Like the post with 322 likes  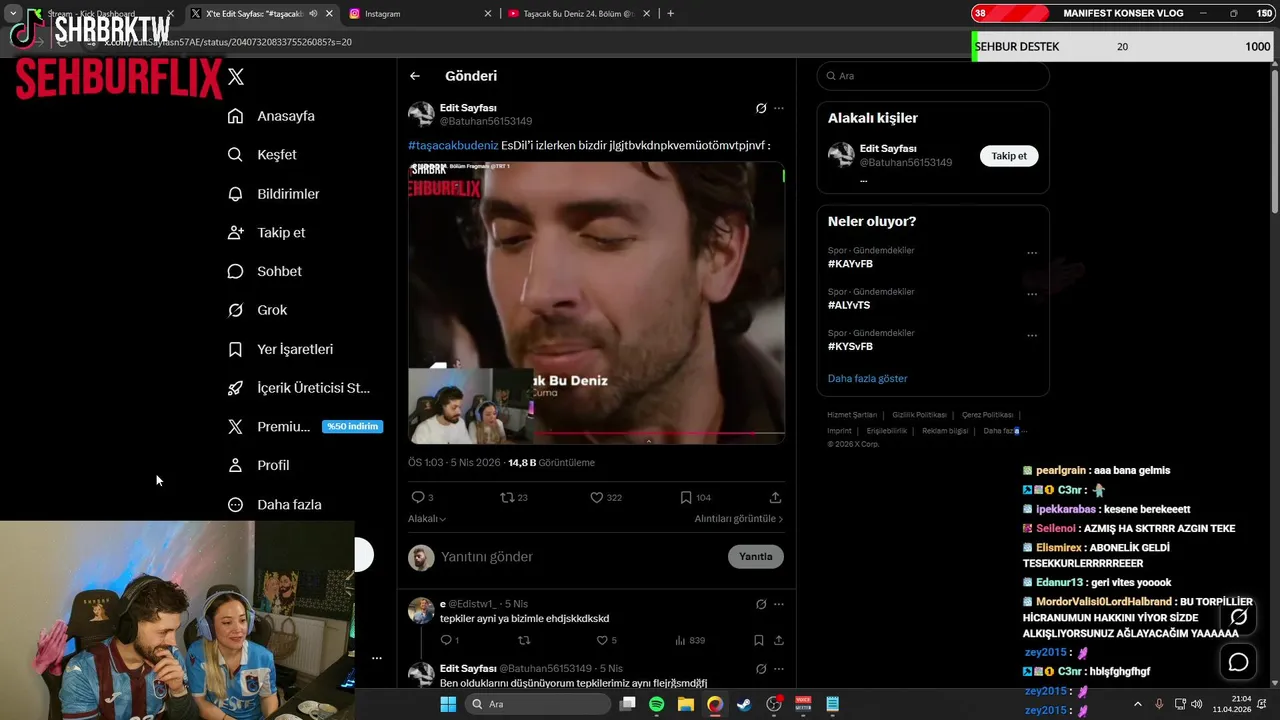[605, 497]
